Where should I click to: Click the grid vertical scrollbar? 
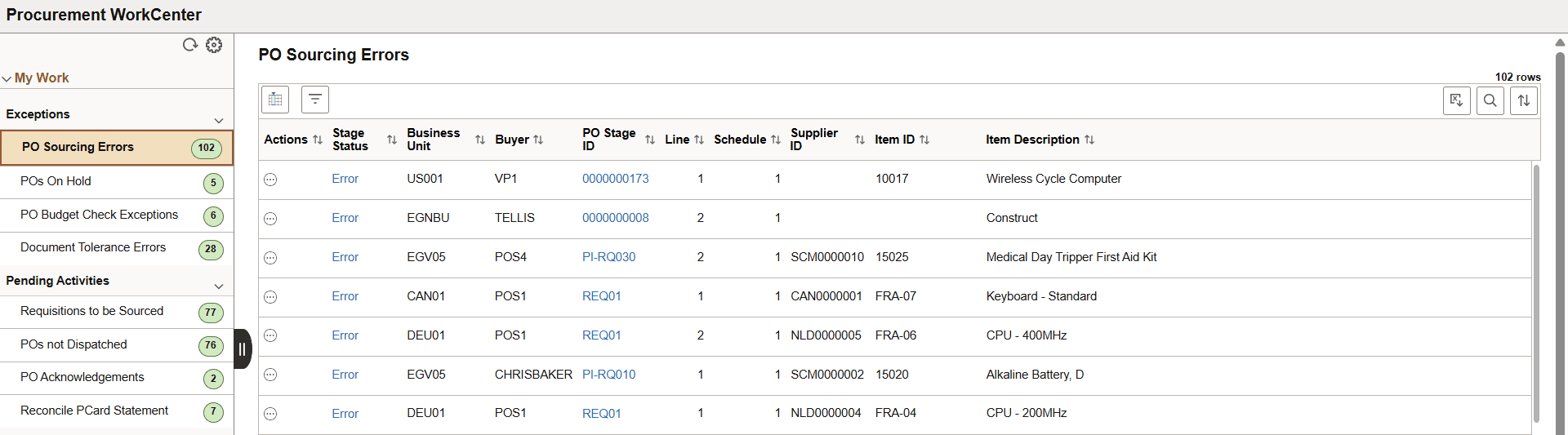pos(1536,294)
